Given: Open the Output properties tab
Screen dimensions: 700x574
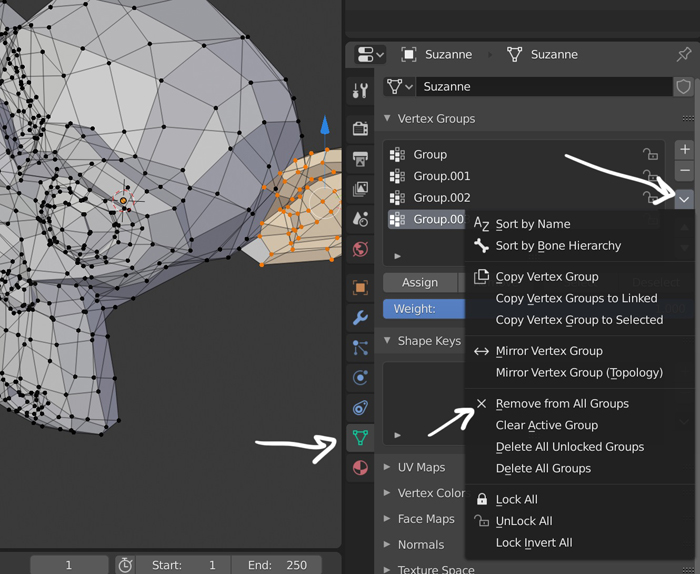Looking at the screenshot, I should coord(360,158).
